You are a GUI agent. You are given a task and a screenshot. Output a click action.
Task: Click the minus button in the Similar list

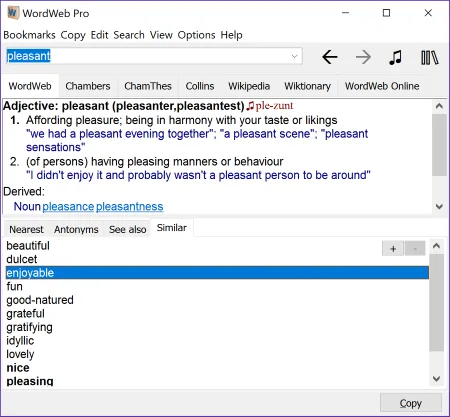(415, 249)
